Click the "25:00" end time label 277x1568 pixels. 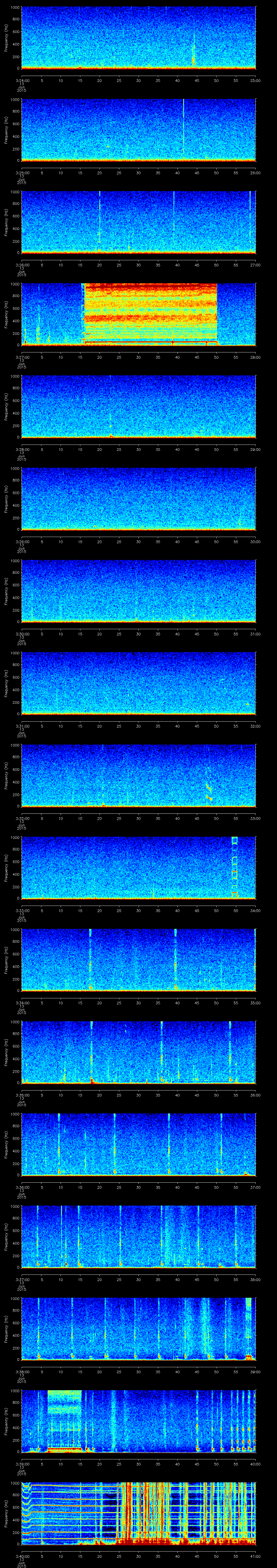point(256,80)
